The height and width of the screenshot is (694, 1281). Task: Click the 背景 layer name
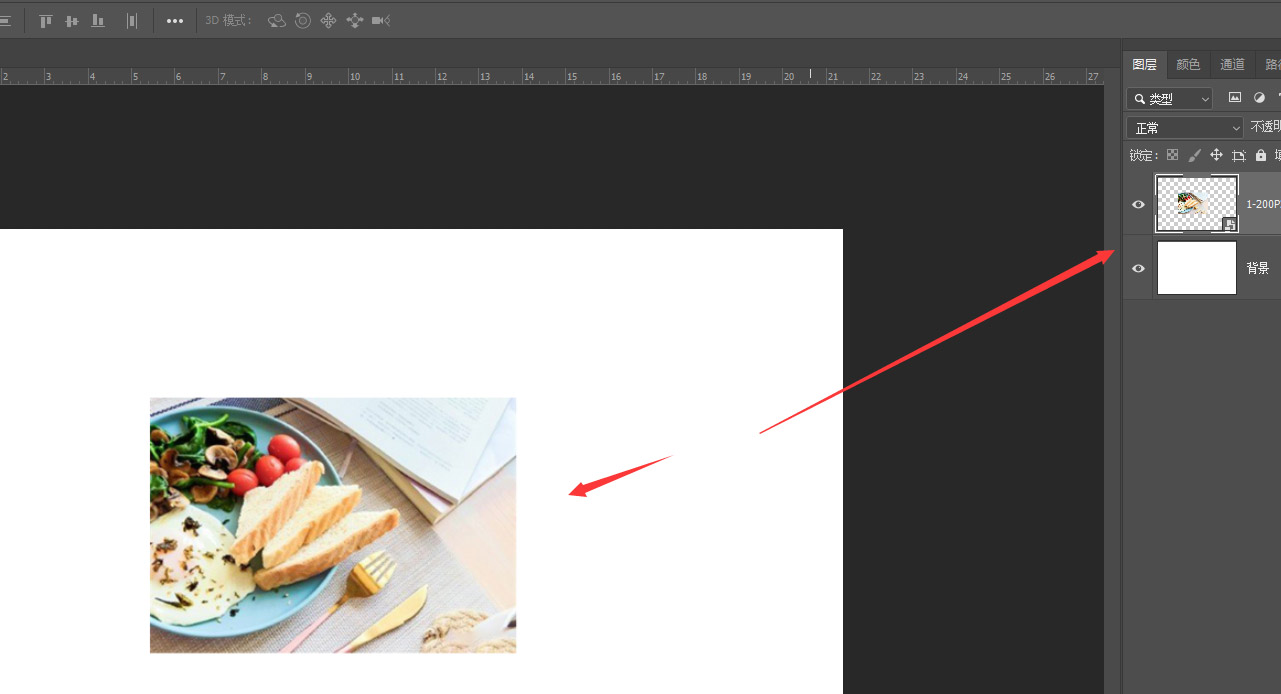point(1257,268)
